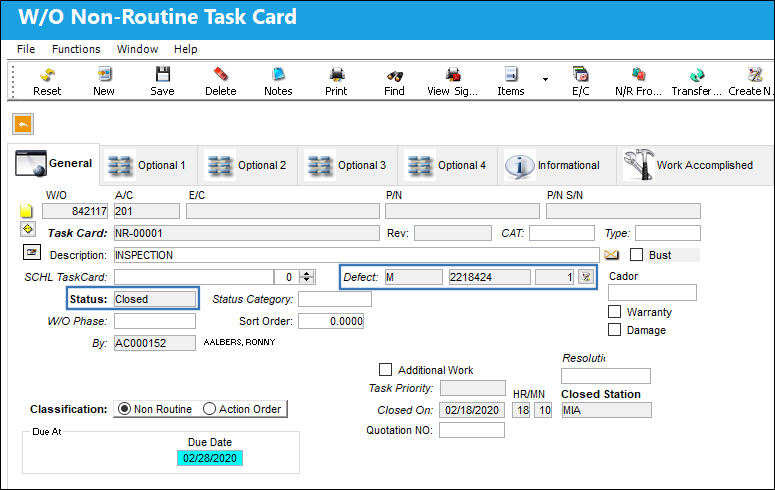Select the Action Order radio button

pyautogui.click(x=210, y=409)
